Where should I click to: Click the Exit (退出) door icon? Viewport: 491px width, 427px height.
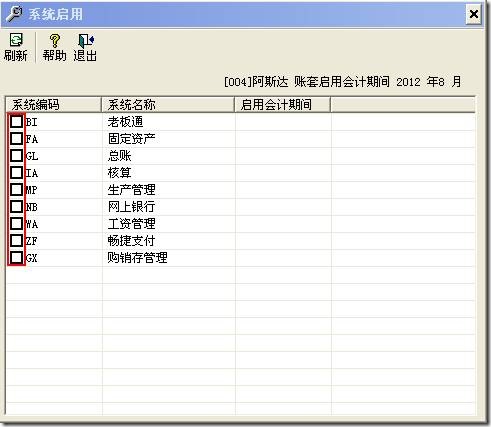tap(85, 40)
